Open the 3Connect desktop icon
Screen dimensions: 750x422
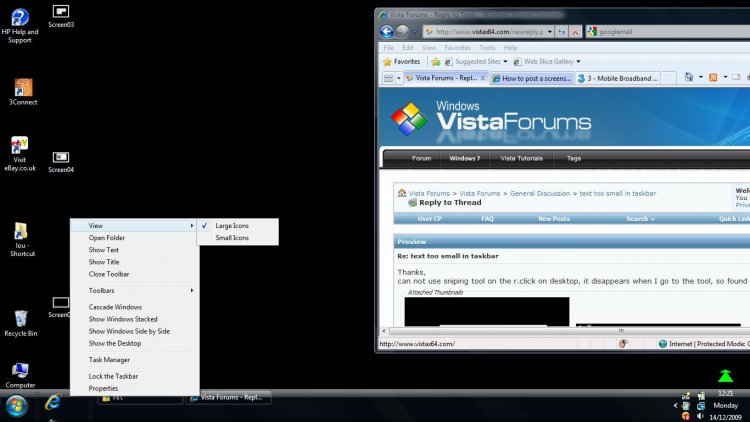(22, 92)
